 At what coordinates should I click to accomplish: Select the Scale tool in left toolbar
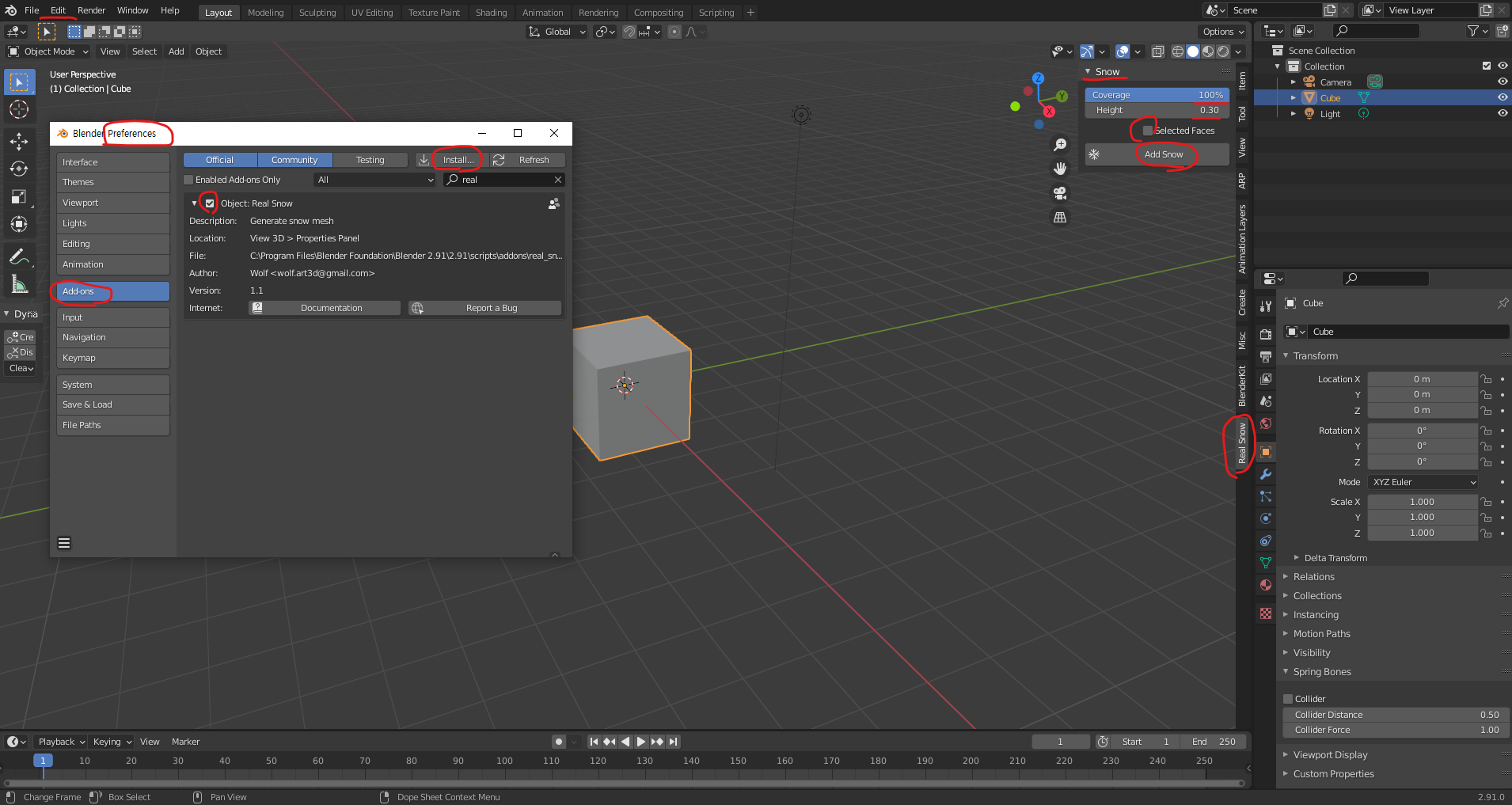[19, 197]
